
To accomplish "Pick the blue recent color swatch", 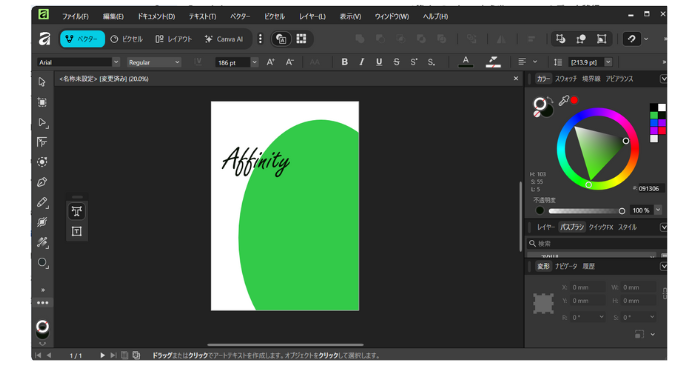I will (653, 123).
